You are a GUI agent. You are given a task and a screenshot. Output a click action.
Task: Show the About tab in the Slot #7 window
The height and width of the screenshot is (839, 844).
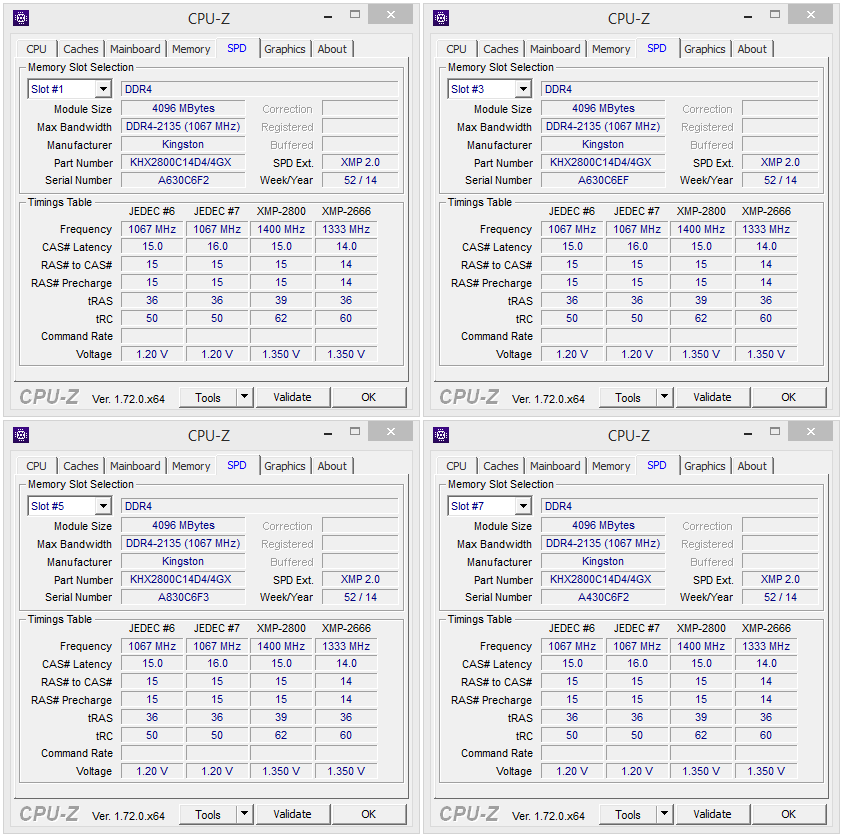752,466
